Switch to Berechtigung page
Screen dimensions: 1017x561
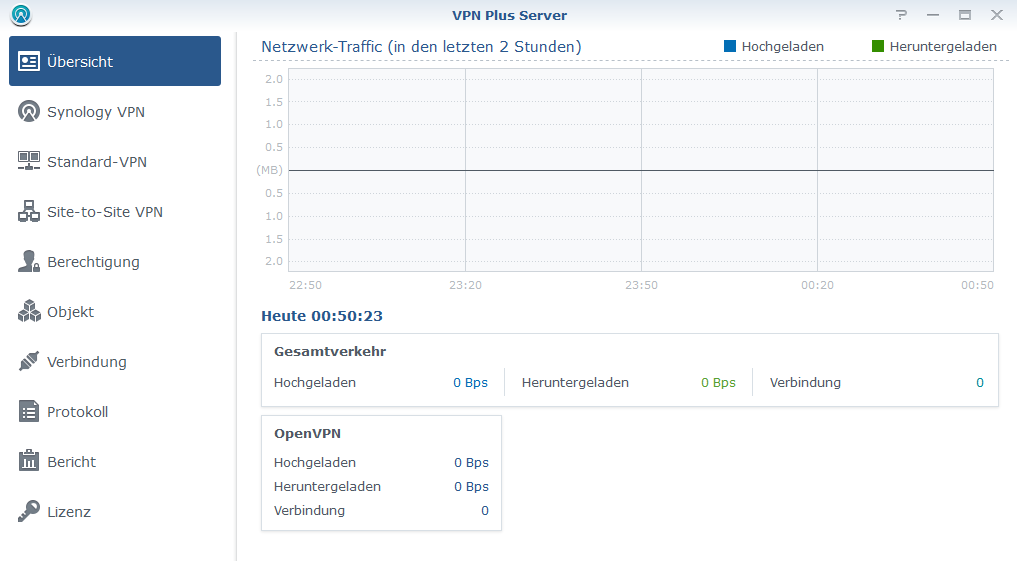point(115,261)
